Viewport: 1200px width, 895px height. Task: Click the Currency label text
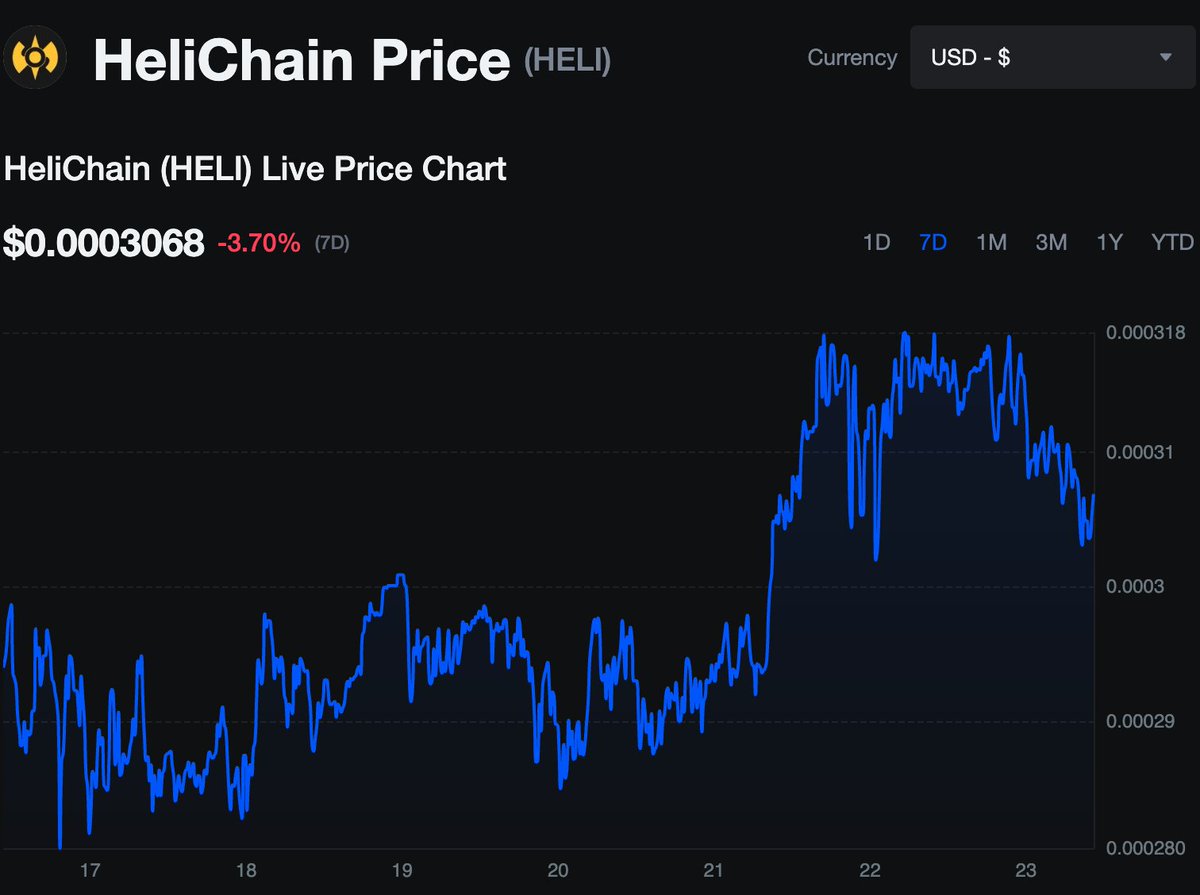click(x=852, y=58)
